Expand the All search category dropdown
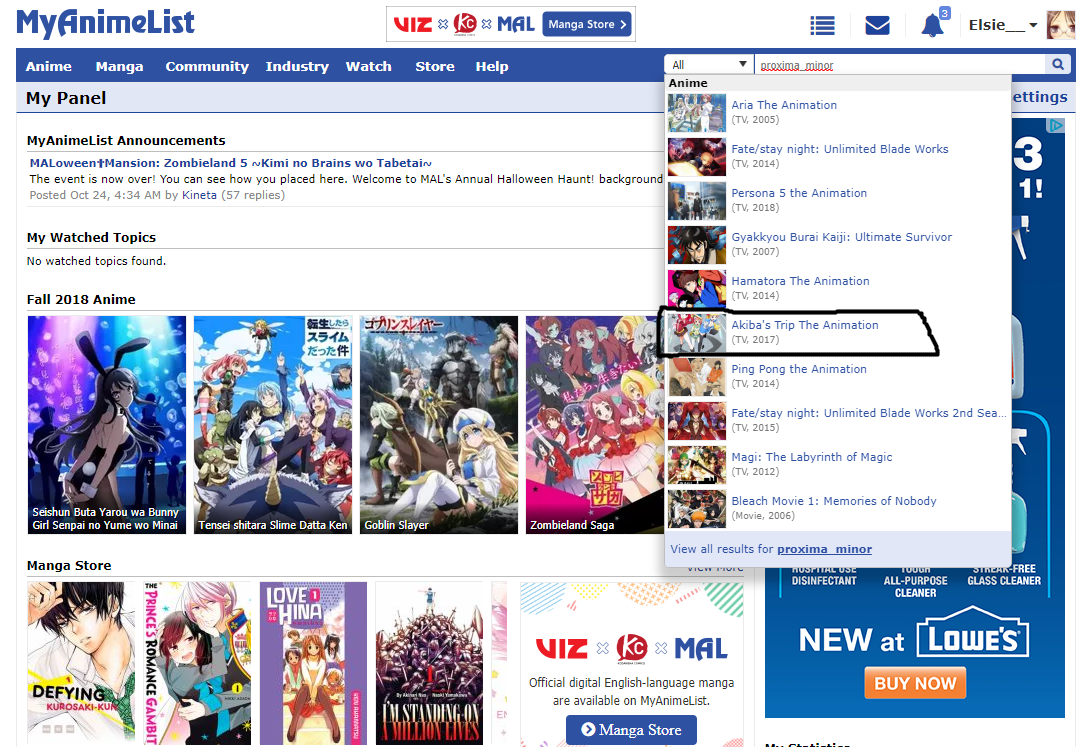The width and height of the screenshot is (1088, 747). (708, 65)
